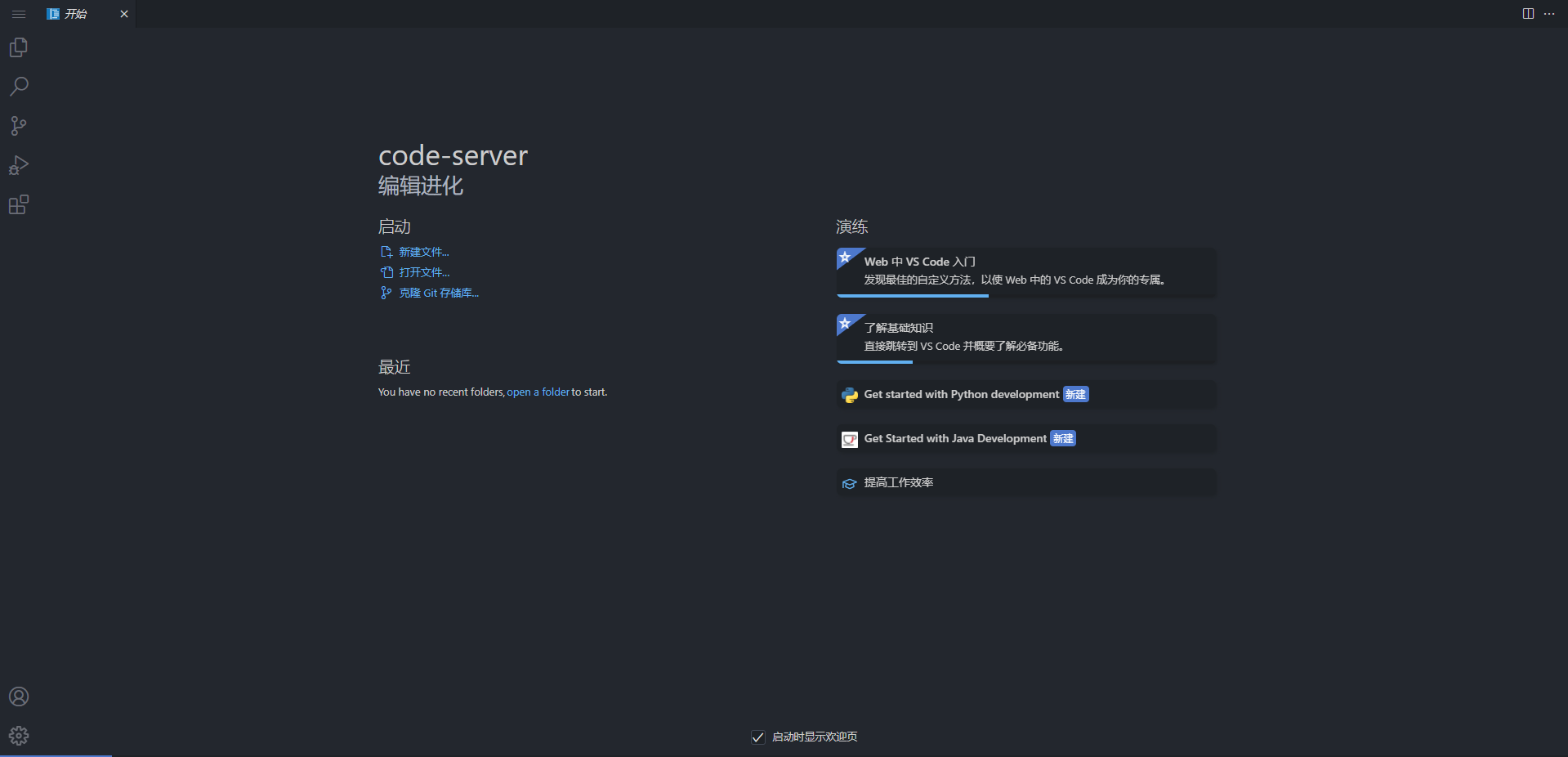Click the star badge on Web 中 VS Code 入门

(846, 258)
